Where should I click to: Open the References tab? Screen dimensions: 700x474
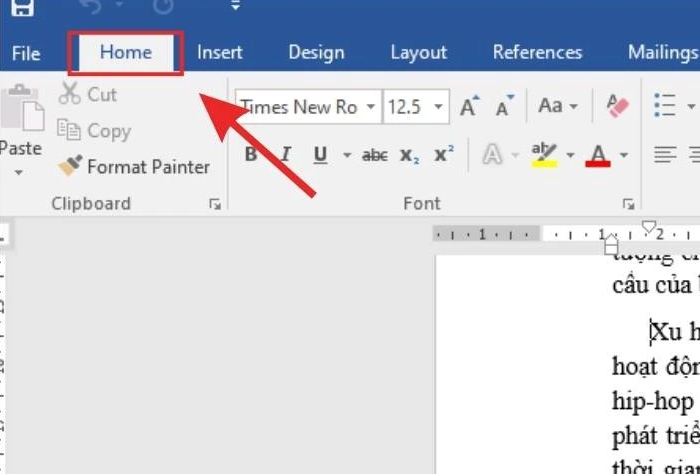(x=537, y=53)
